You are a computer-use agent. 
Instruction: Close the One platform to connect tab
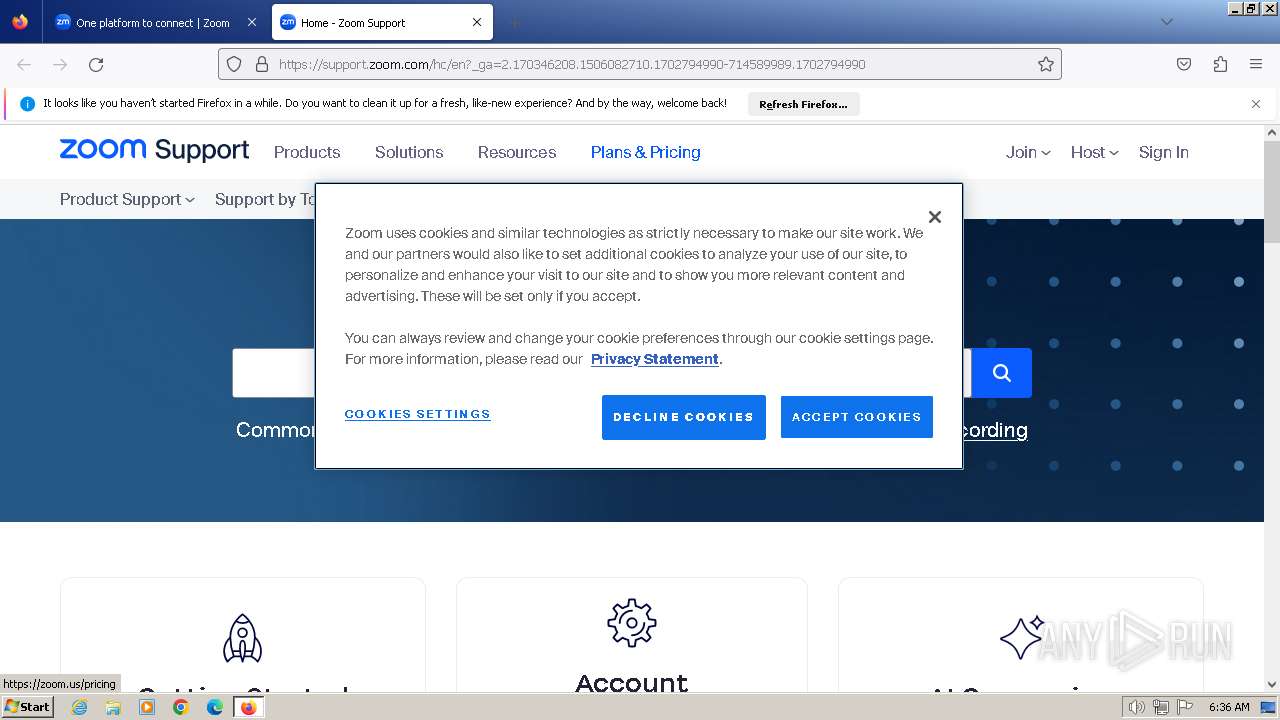(251, 22)
